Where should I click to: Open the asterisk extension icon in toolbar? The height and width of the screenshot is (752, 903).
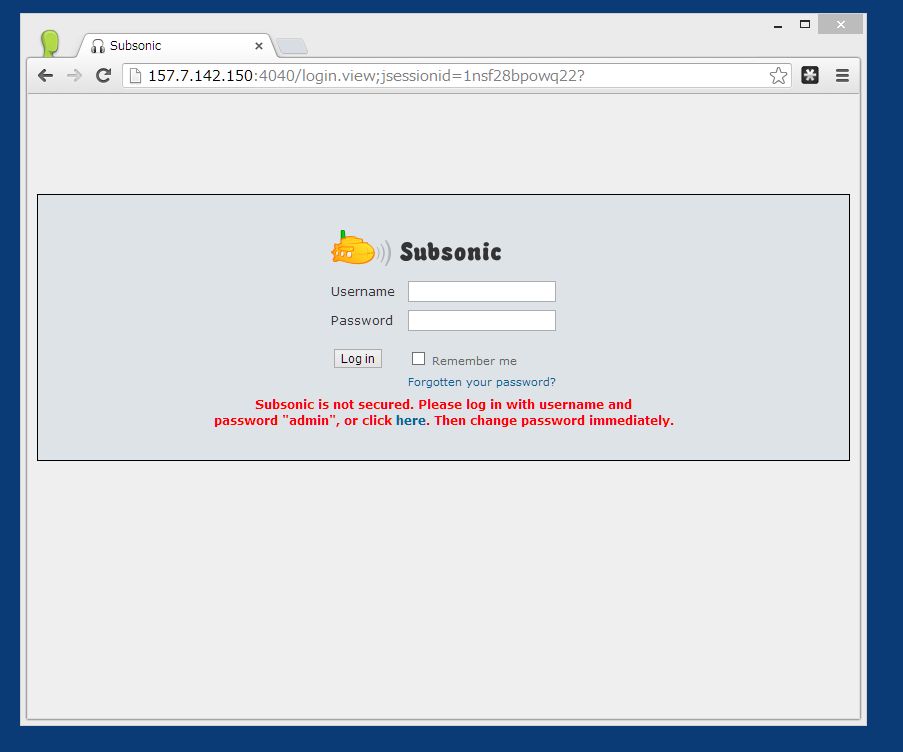(x=810, y=75)
